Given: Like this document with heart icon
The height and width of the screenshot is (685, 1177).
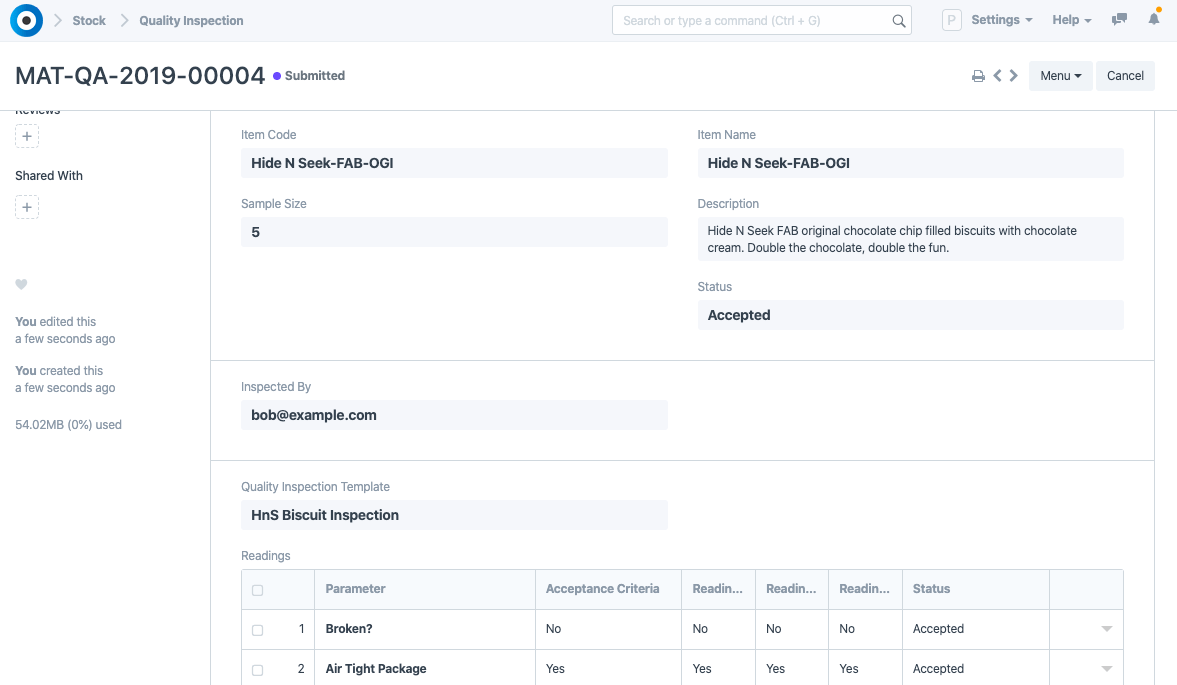Looking at the screenshot, I should point(21,285).
